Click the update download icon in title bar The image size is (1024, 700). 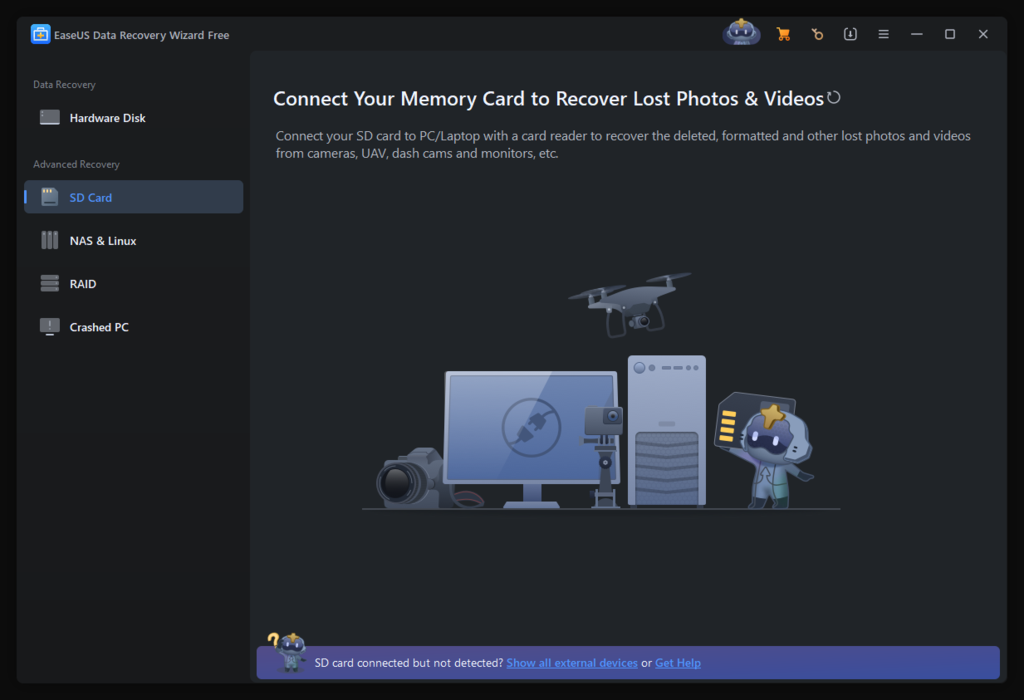point(850,34)
